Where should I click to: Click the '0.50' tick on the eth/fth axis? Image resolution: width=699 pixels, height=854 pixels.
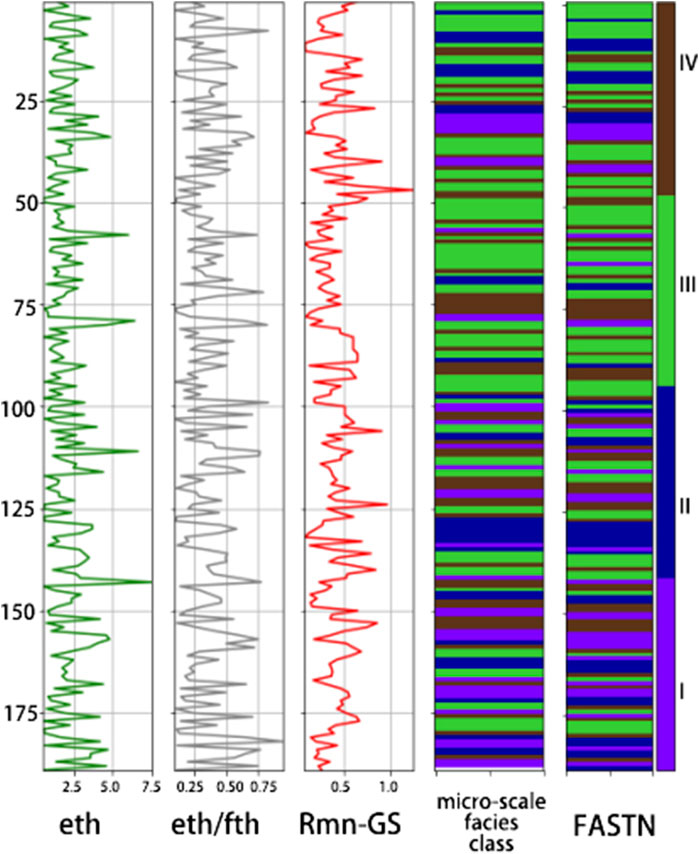[x=229, y=786]
